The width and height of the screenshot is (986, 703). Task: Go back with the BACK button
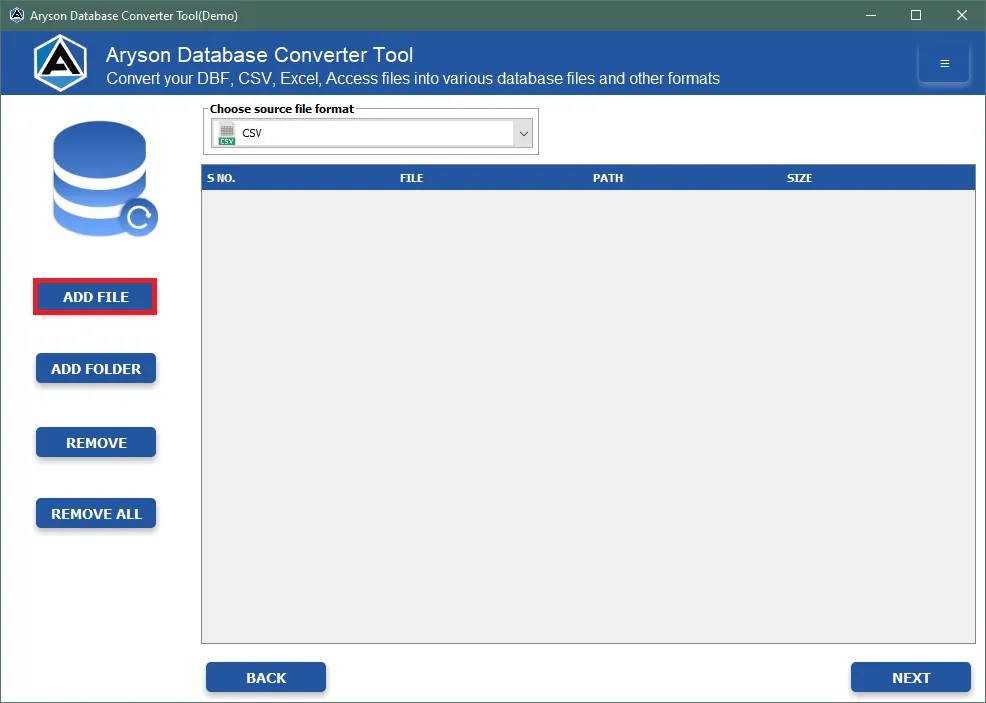pyautogui.click(x=266, y=677)
